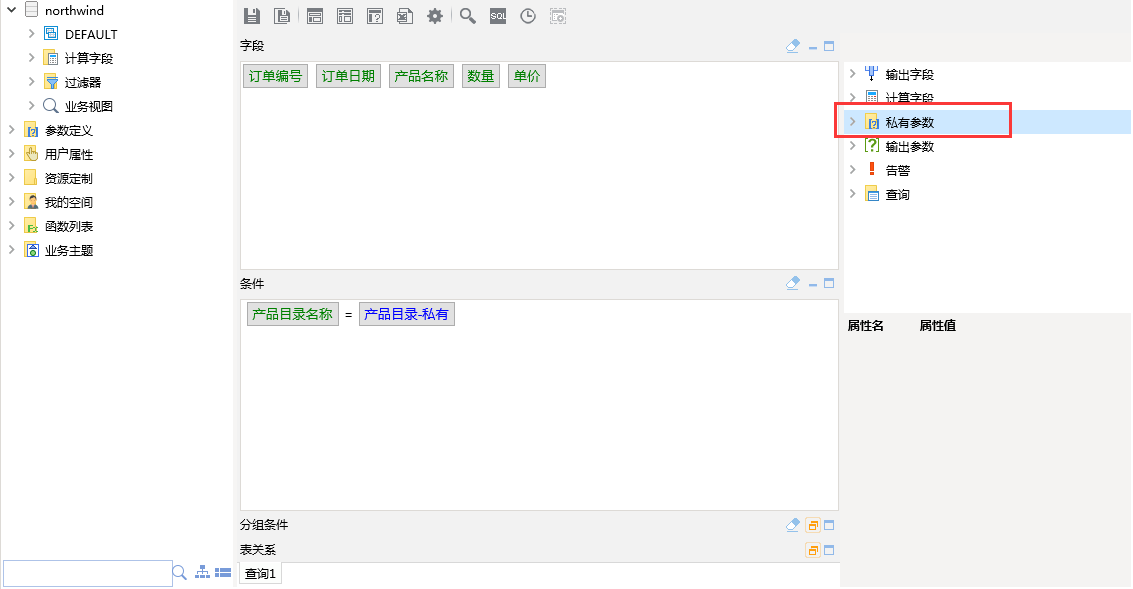
Task: Clear the 分组条件 area with eraser icon
Action: (793, 525)
